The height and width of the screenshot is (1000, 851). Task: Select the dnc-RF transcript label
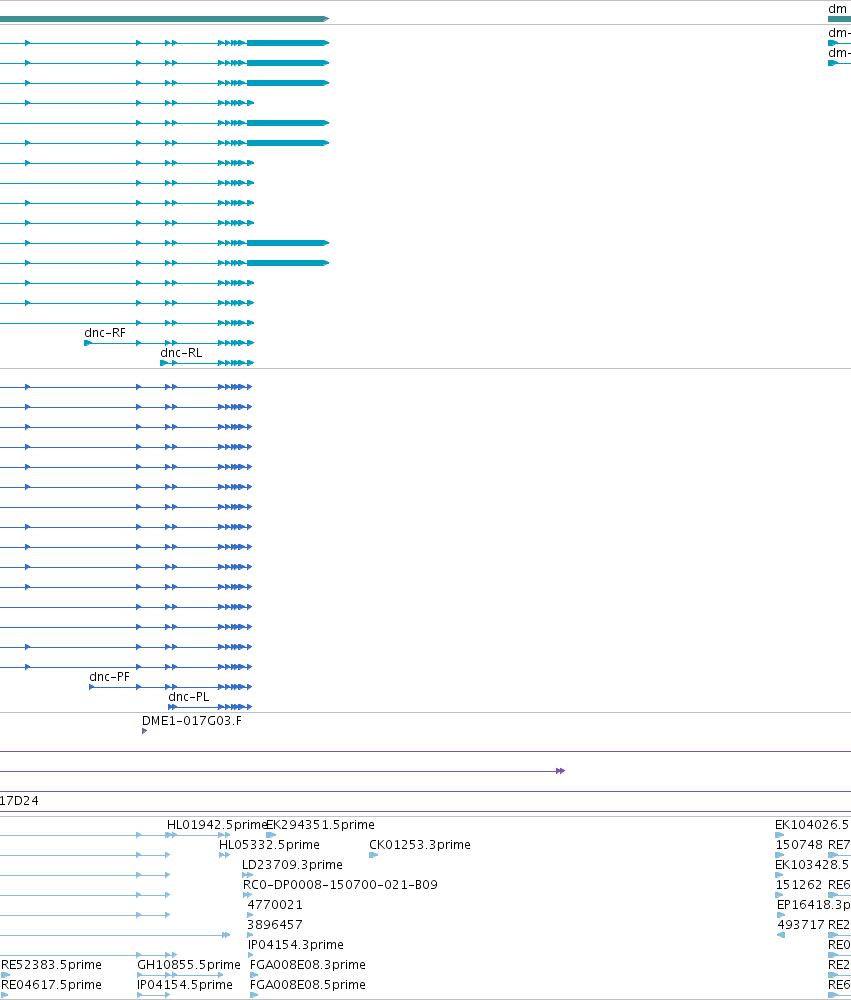click(105, 333)
